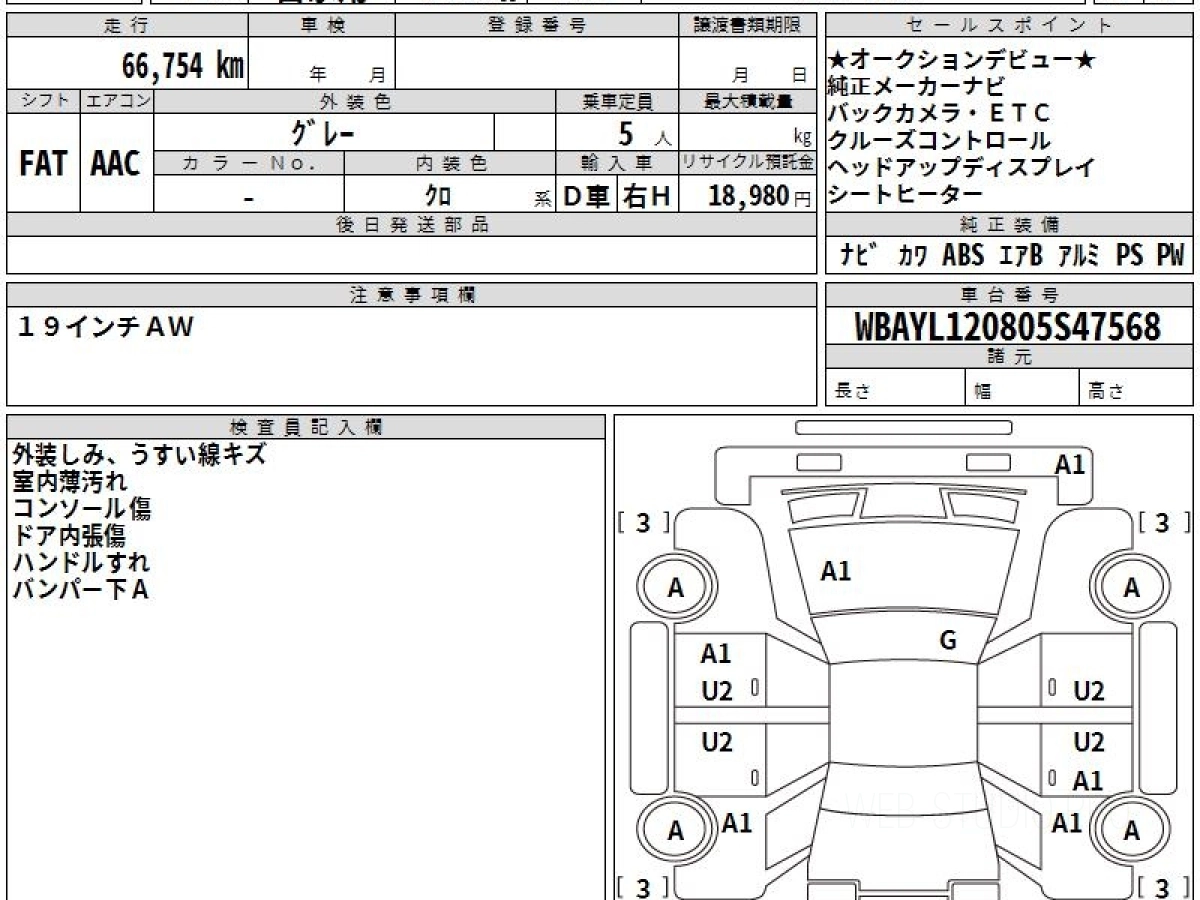The height and width of the screenshot is (900, 1200).
Task: Select the 走行 column header
Action: pos(127,26)
